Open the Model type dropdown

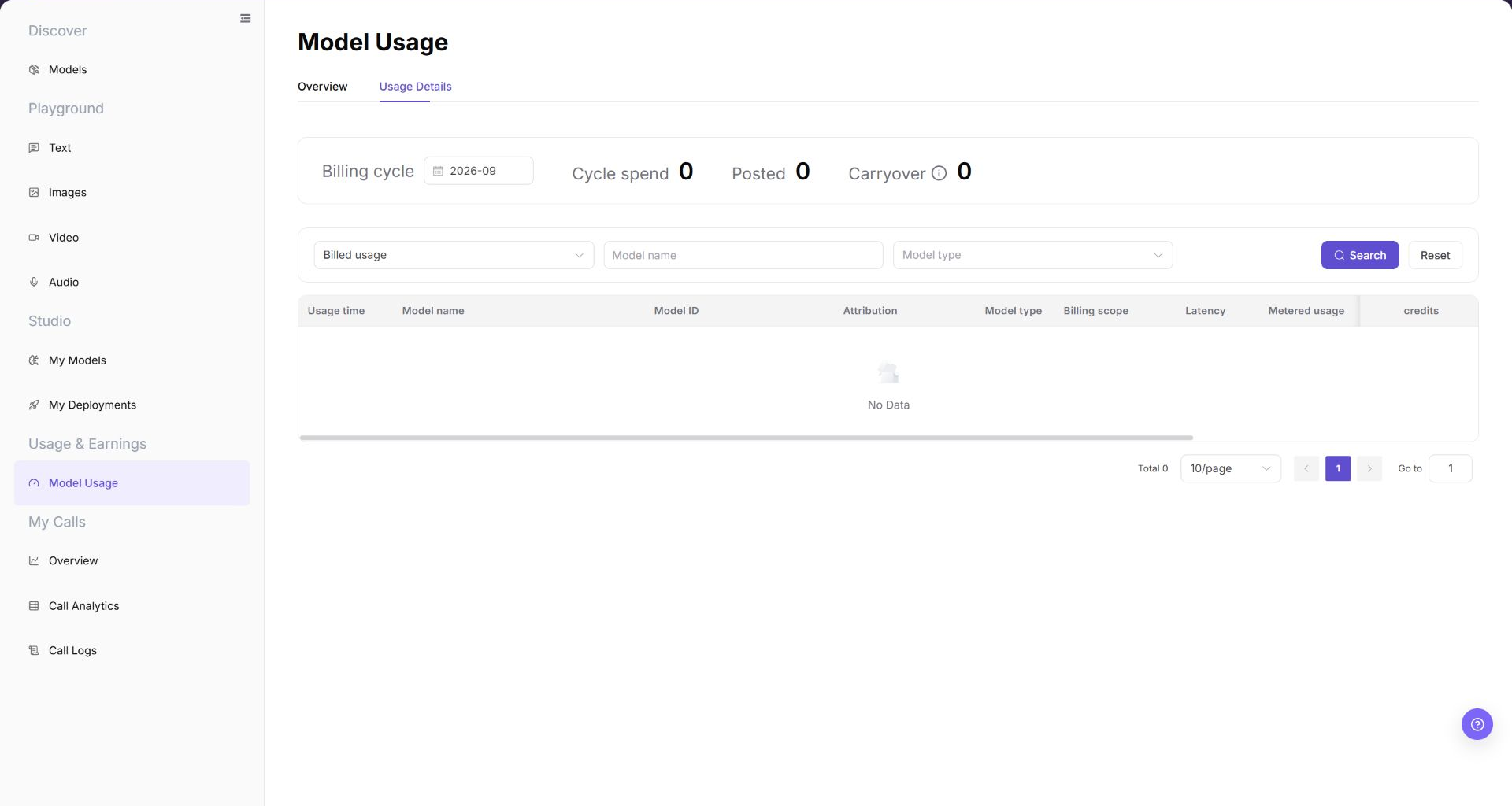coord(1032,255)
